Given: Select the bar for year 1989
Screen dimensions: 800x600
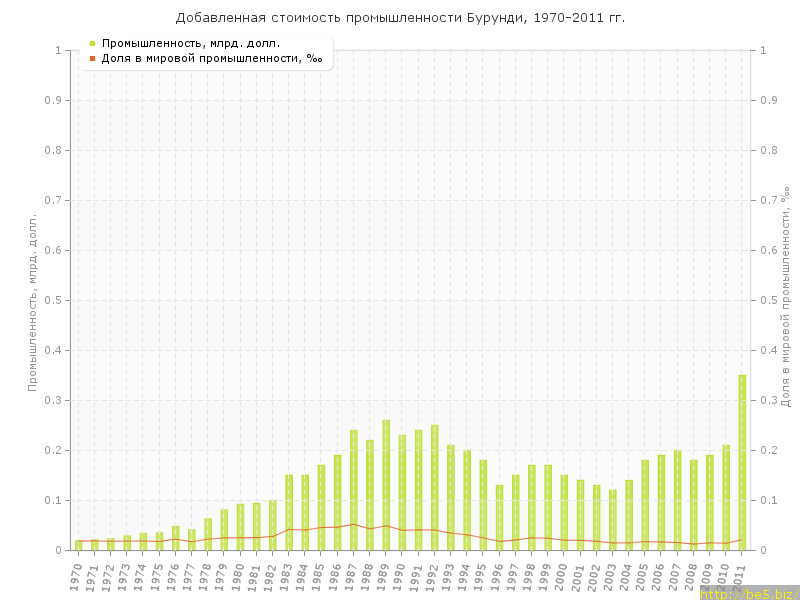Looking at the screenshot, I should click(386, 485).
